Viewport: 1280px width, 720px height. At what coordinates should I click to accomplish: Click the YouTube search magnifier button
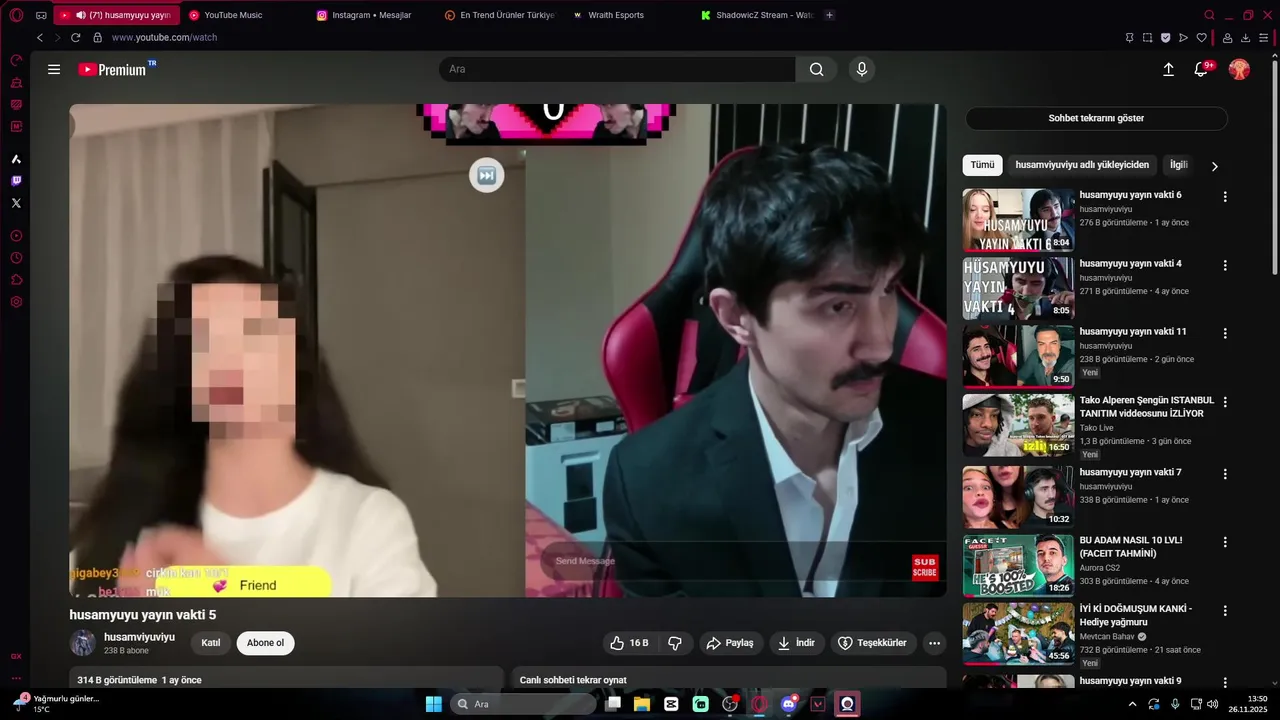tap(817, 69)
